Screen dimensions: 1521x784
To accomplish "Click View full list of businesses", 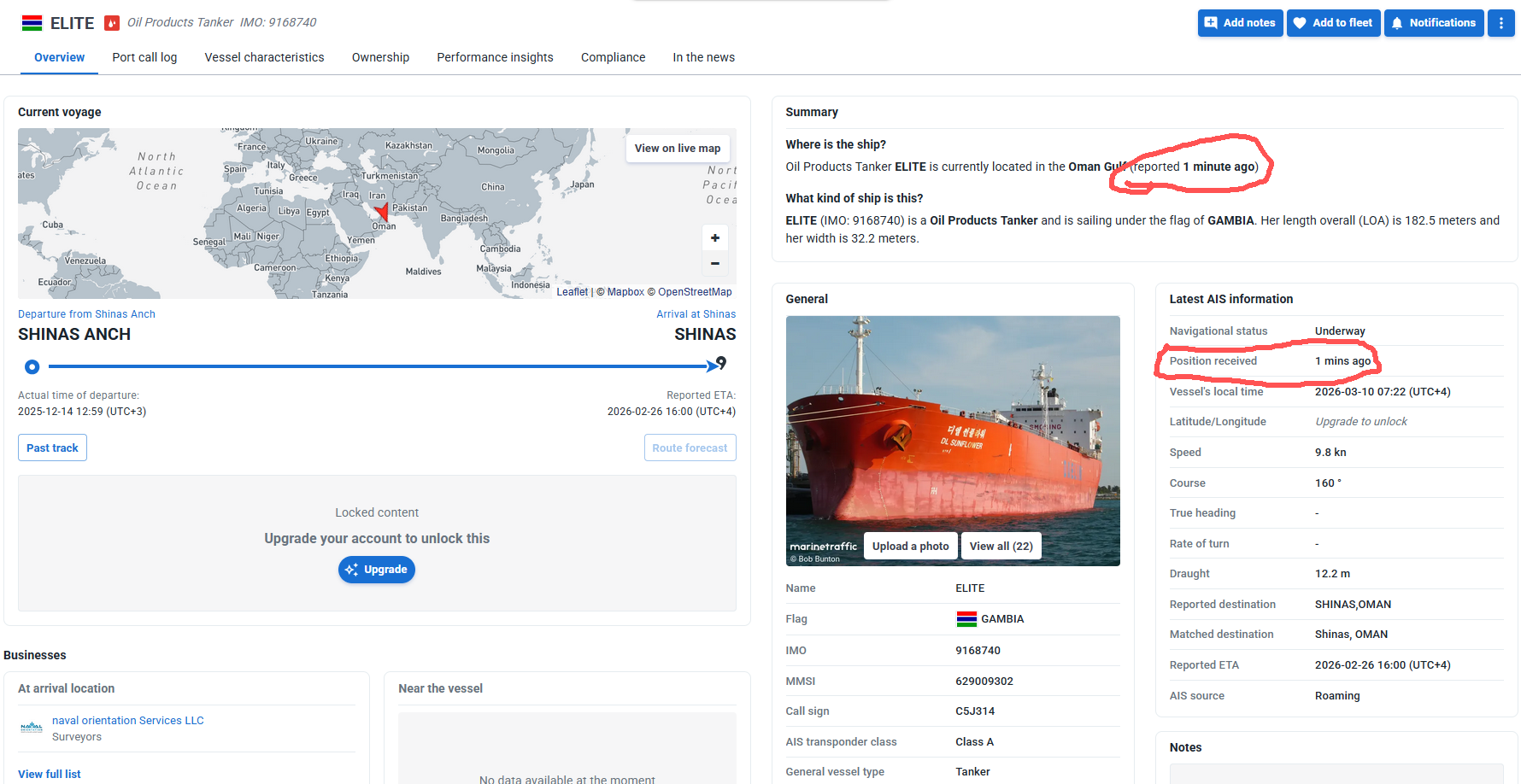I will tap(50, 774).
